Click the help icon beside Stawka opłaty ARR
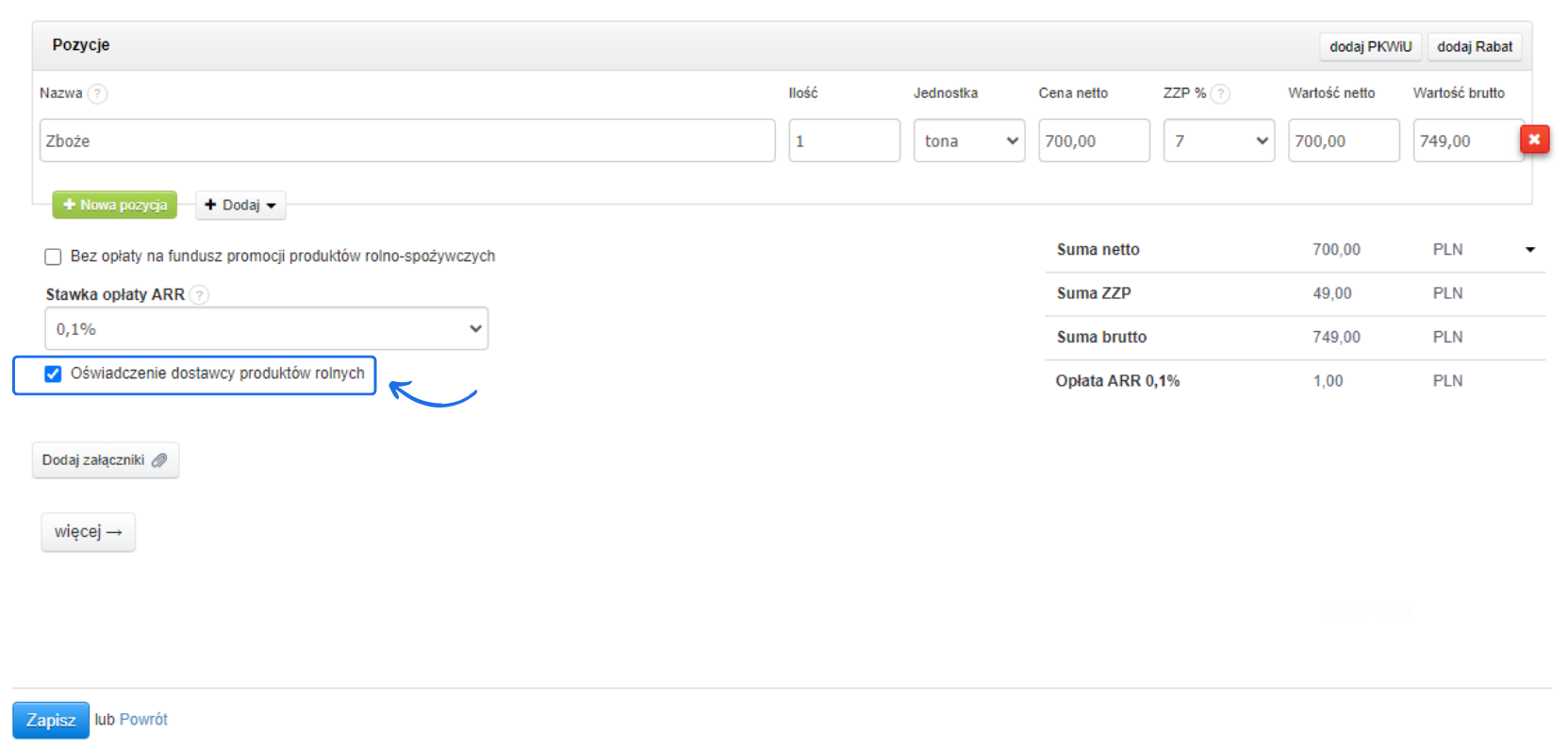Screen dimensions: 1568x749 pyautogui.click(x=199, y=295)
